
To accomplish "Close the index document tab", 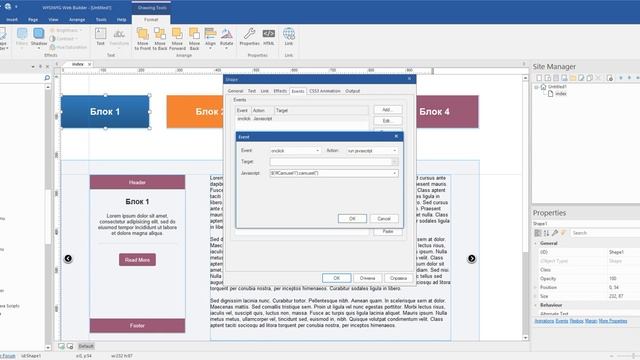I will pyautogui.click(x=89, y=64).
